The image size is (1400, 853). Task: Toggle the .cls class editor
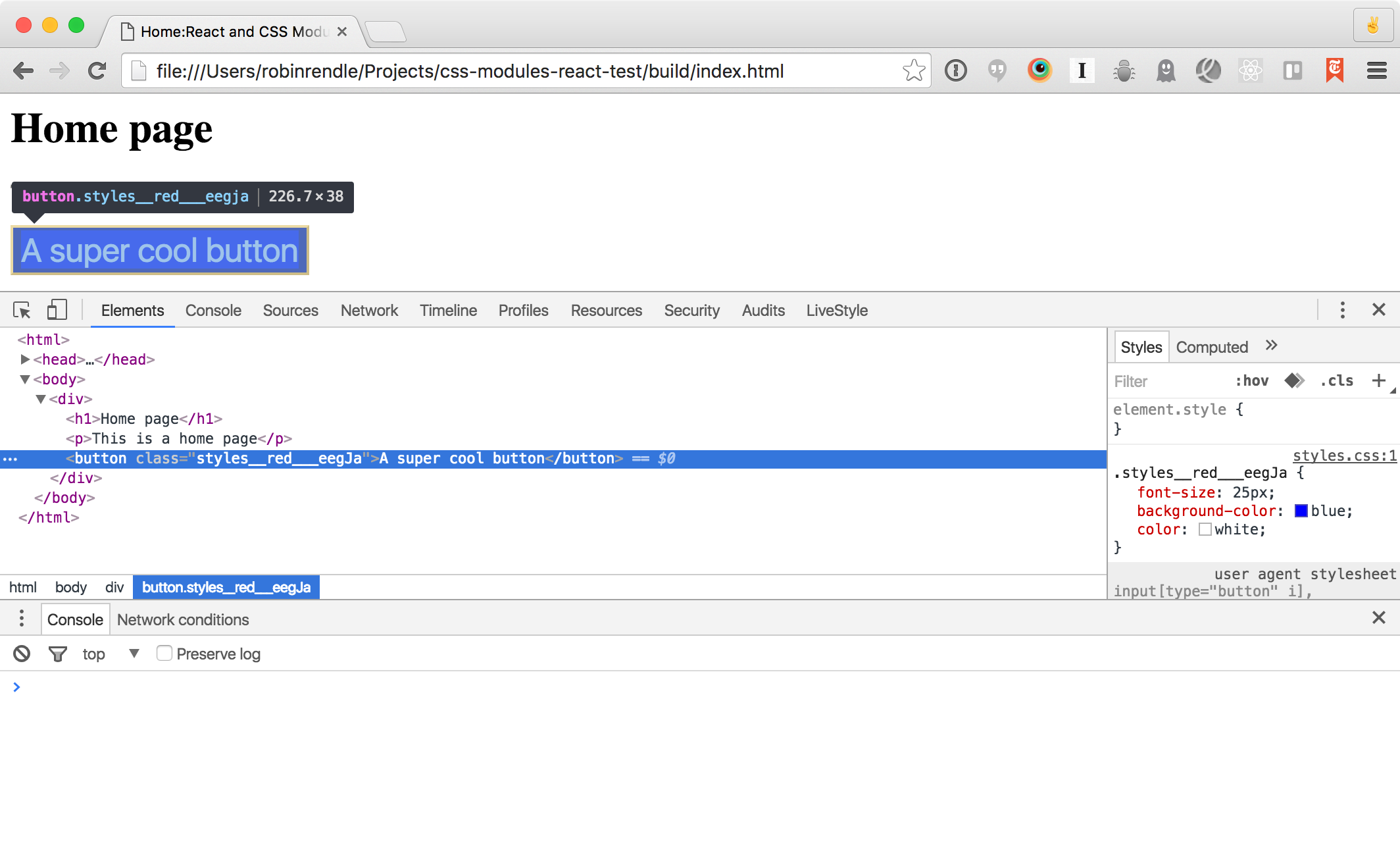click(x=1337, y=380)
